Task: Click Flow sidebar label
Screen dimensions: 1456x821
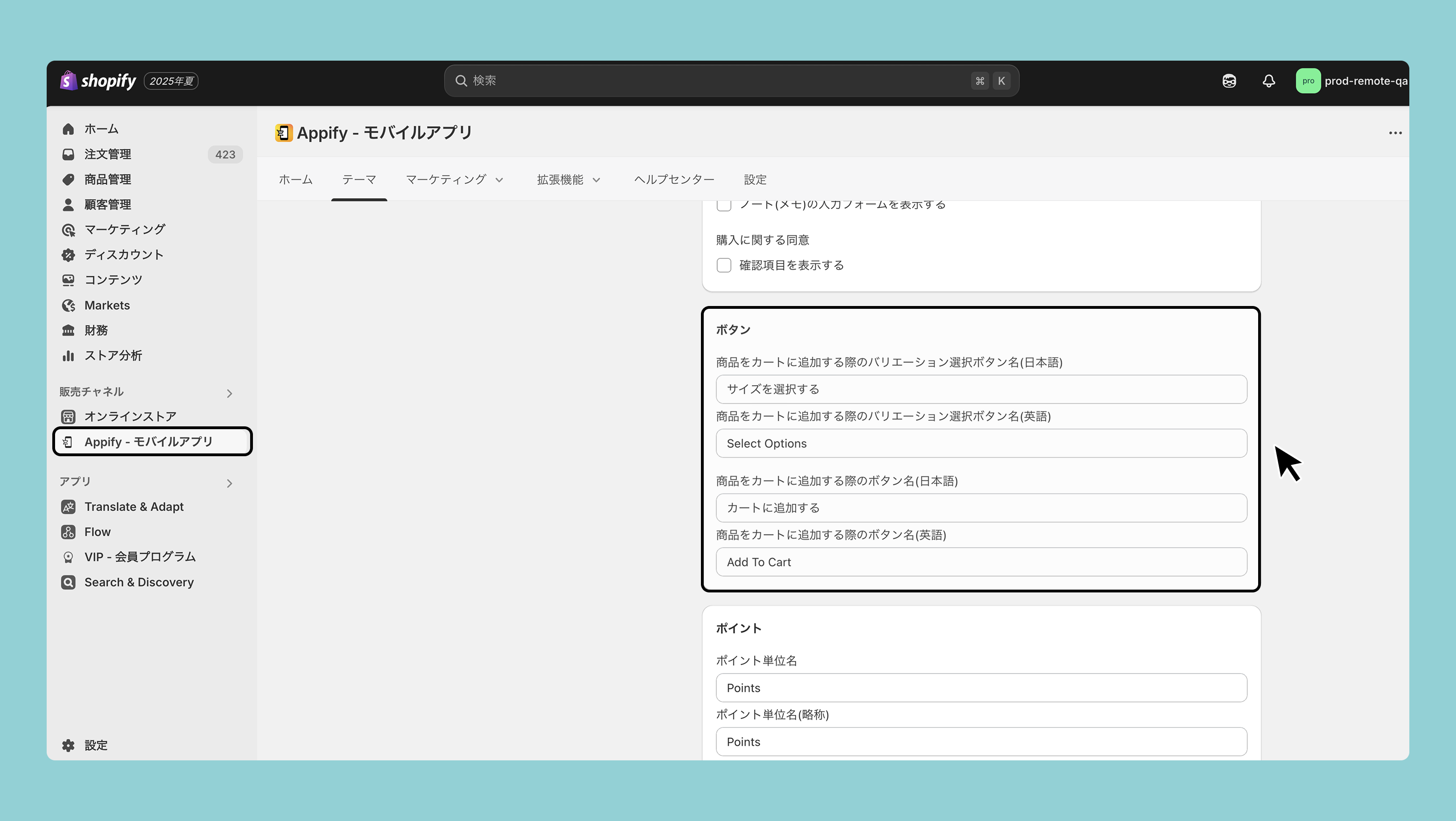Action: (x=97, y=532)
